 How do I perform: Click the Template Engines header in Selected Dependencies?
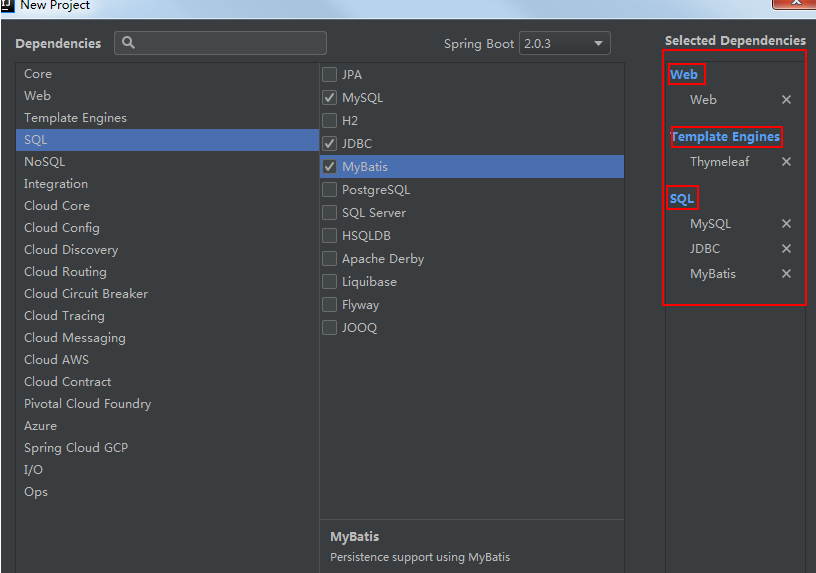[x=725, y=137]
